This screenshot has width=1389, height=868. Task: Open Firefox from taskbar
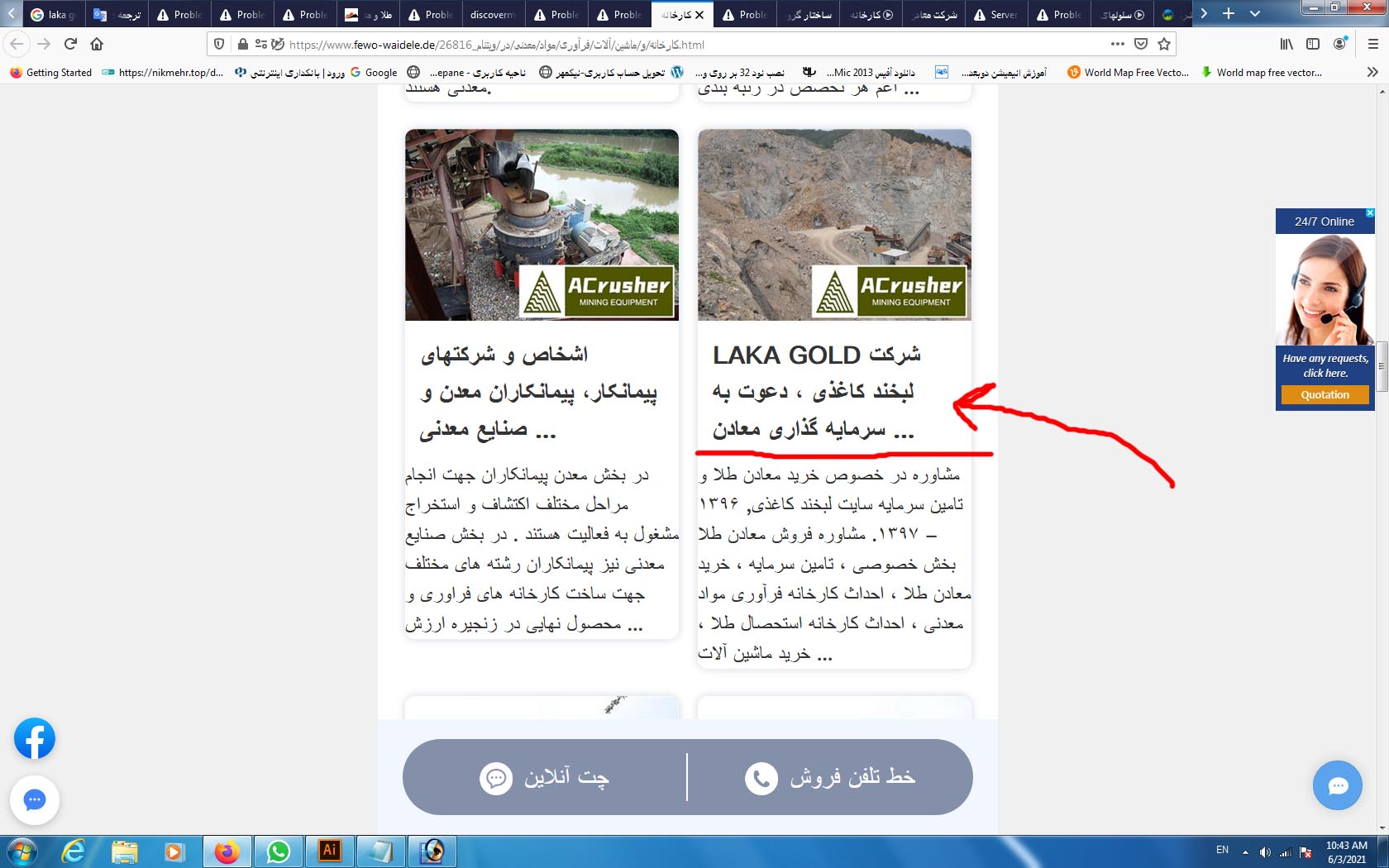click(x=227, y=851)
